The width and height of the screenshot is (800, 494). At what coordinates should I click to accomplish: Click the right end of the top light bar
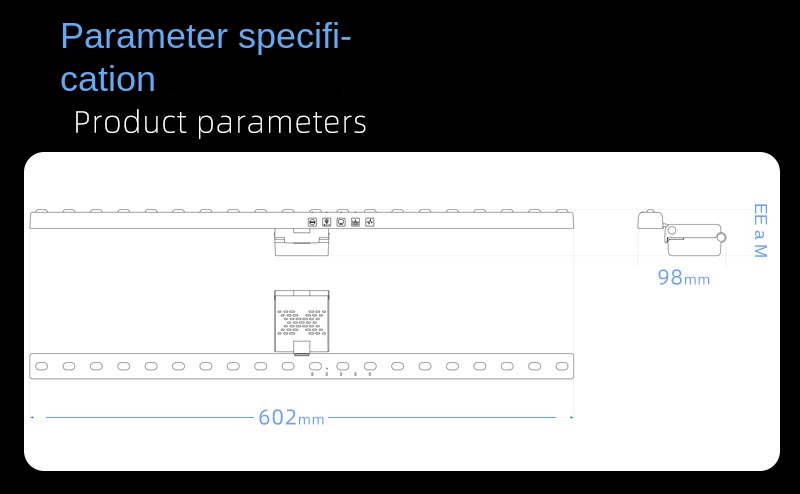point(568,221)
